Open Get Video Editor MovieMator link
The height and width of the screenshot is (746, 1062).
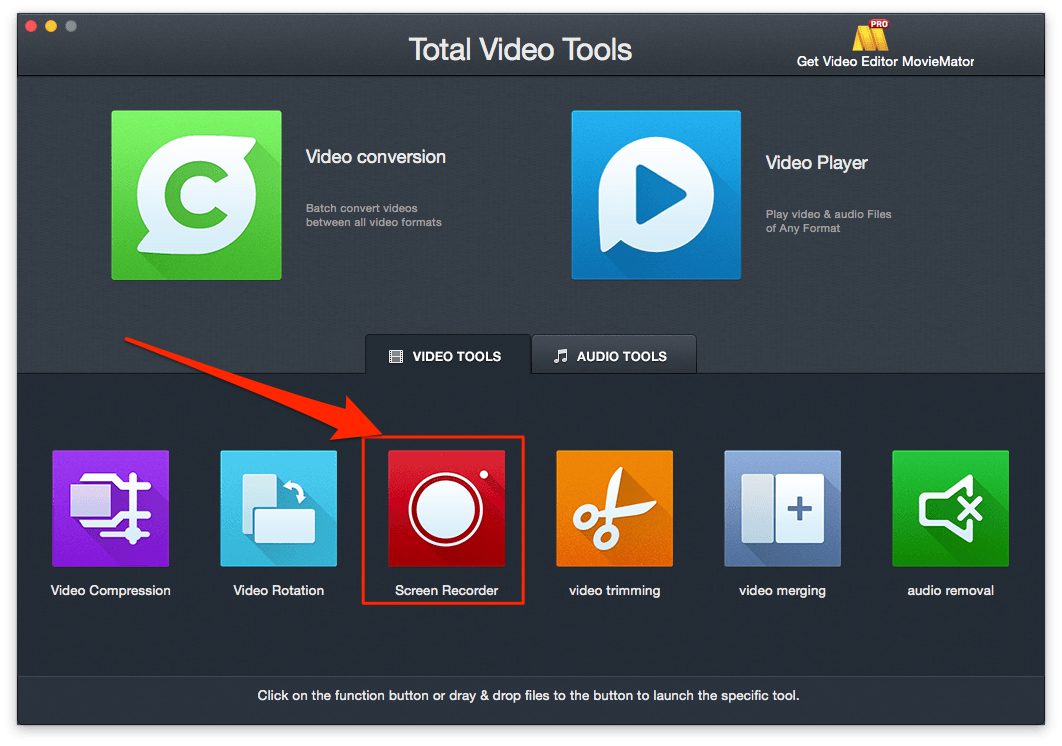[884, 60]
